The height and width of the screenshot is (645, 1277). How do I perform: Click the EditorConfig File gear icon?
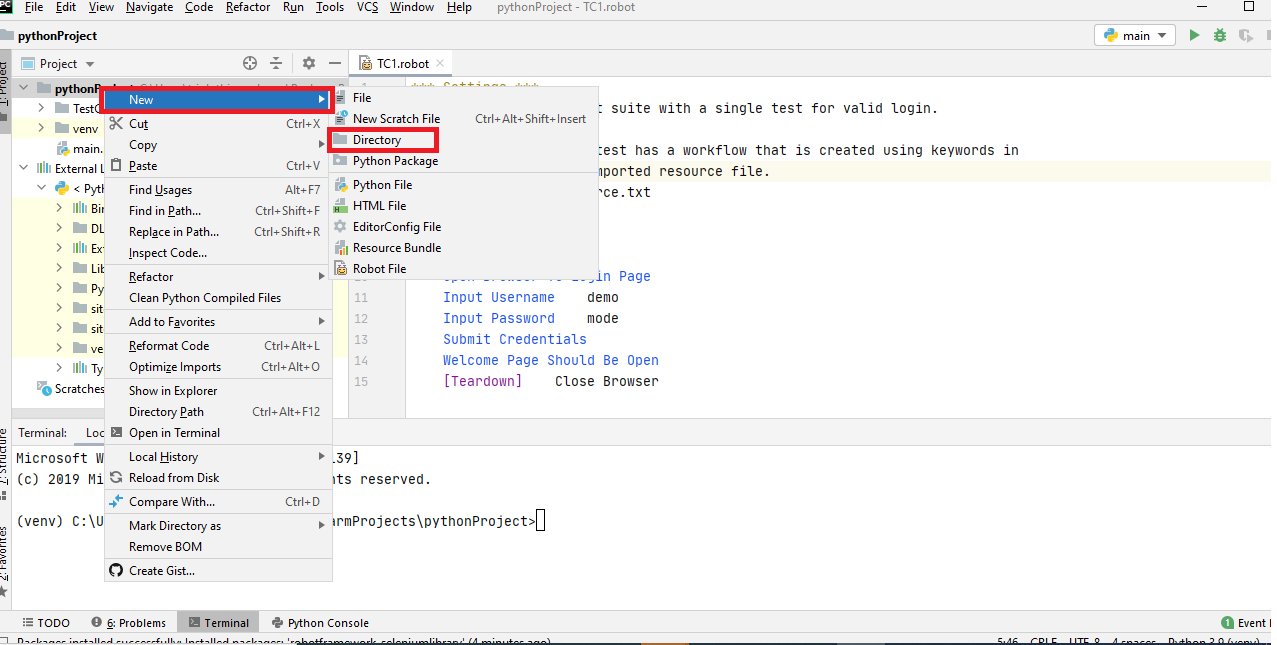pos(341,227)
